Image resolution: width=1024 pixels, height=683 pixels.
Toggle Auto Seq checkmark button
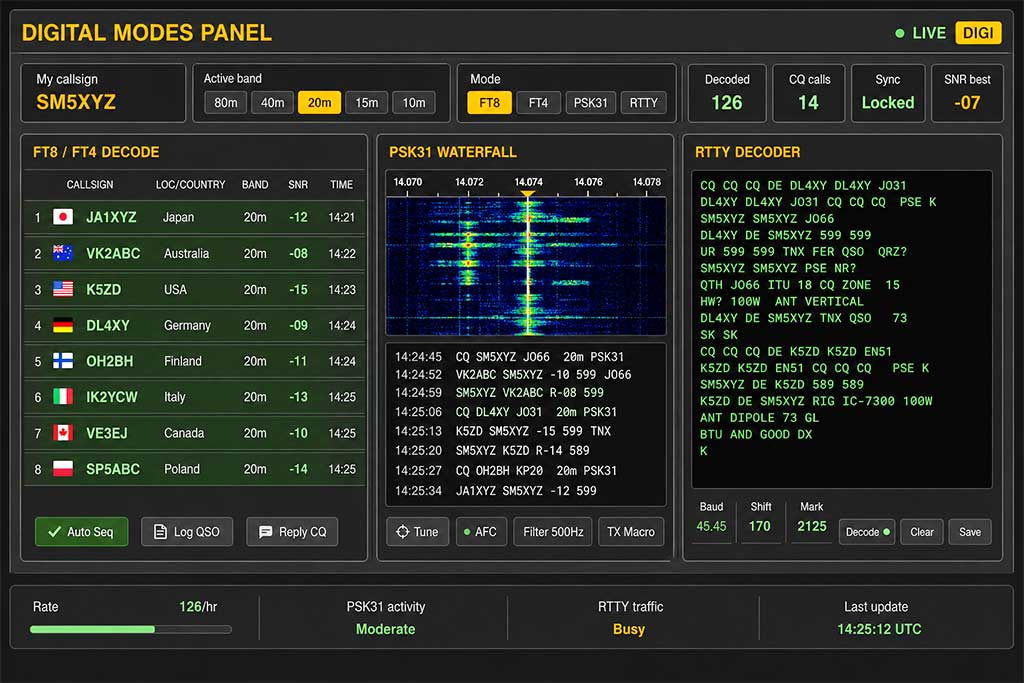tap(82, 532)
